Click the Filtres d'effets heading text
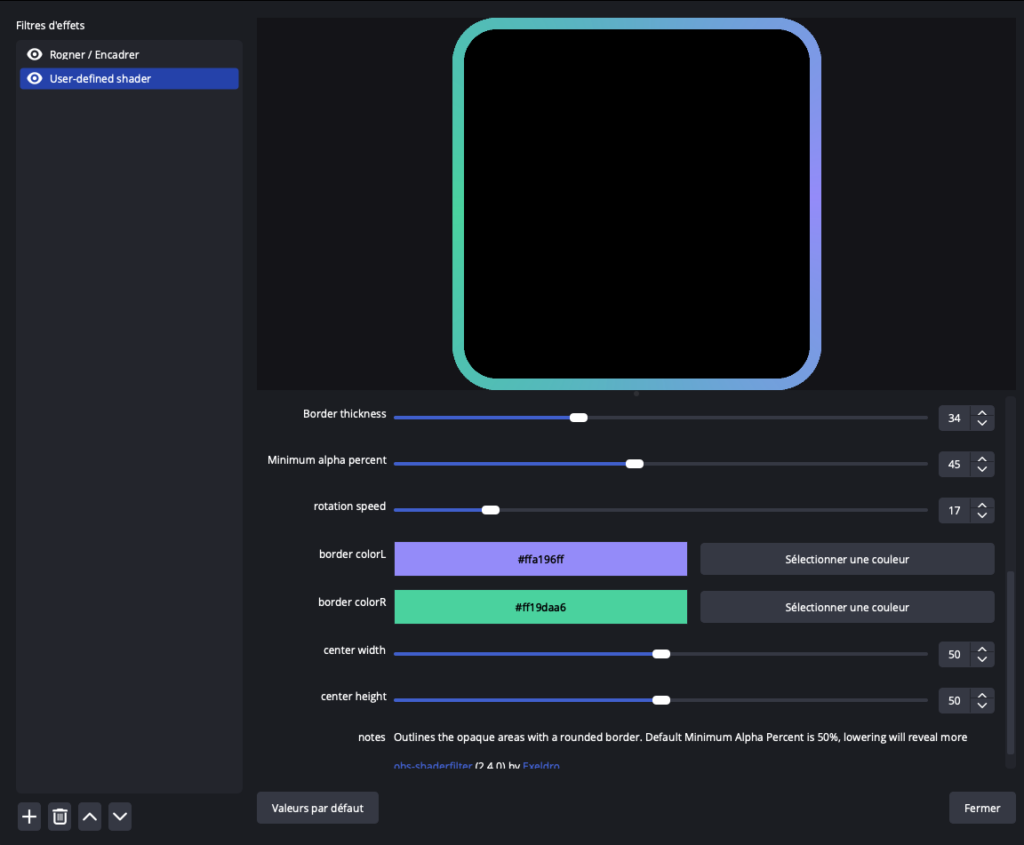Screen dimensions: 1024x845 pos(50,25)
